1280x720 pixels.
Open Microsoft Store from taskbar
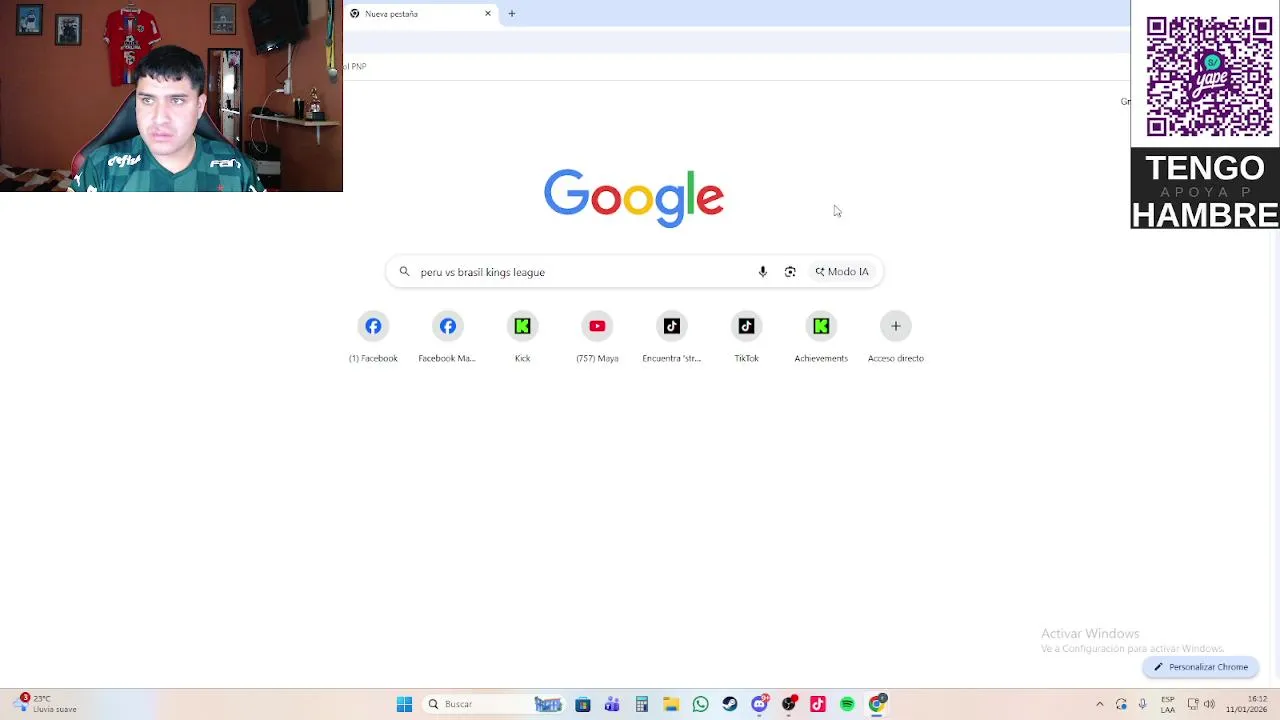click(583, 704)
